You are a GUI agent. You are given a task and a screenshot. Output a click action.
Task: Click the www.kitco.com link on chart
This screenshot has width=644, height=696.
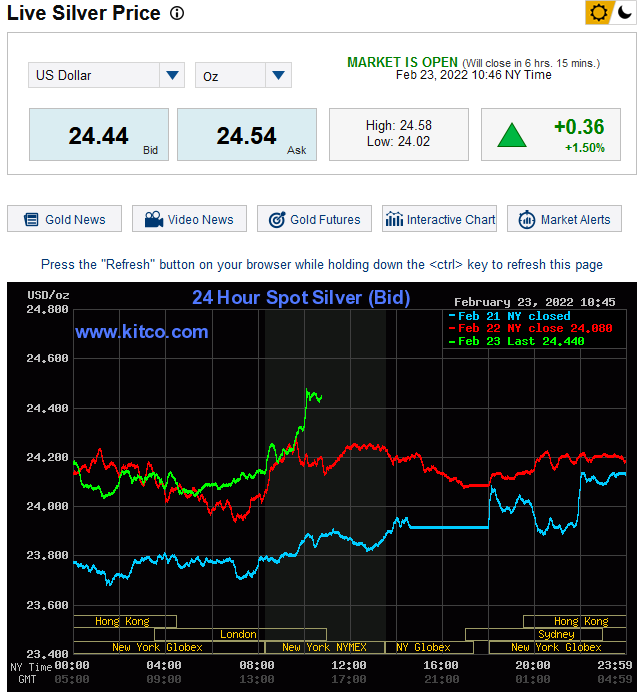142,332
